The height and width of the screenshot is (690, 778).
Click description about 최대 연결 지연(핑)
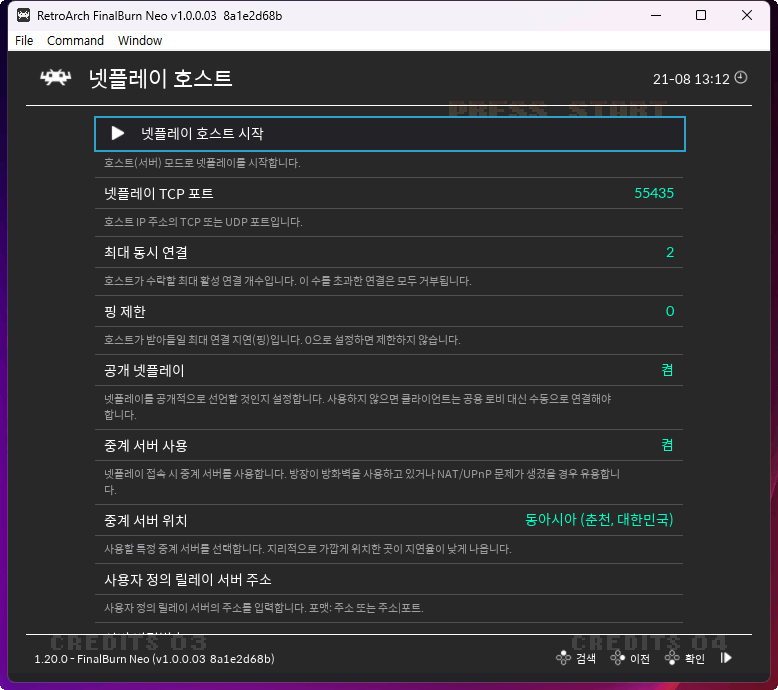pos(282,340)
